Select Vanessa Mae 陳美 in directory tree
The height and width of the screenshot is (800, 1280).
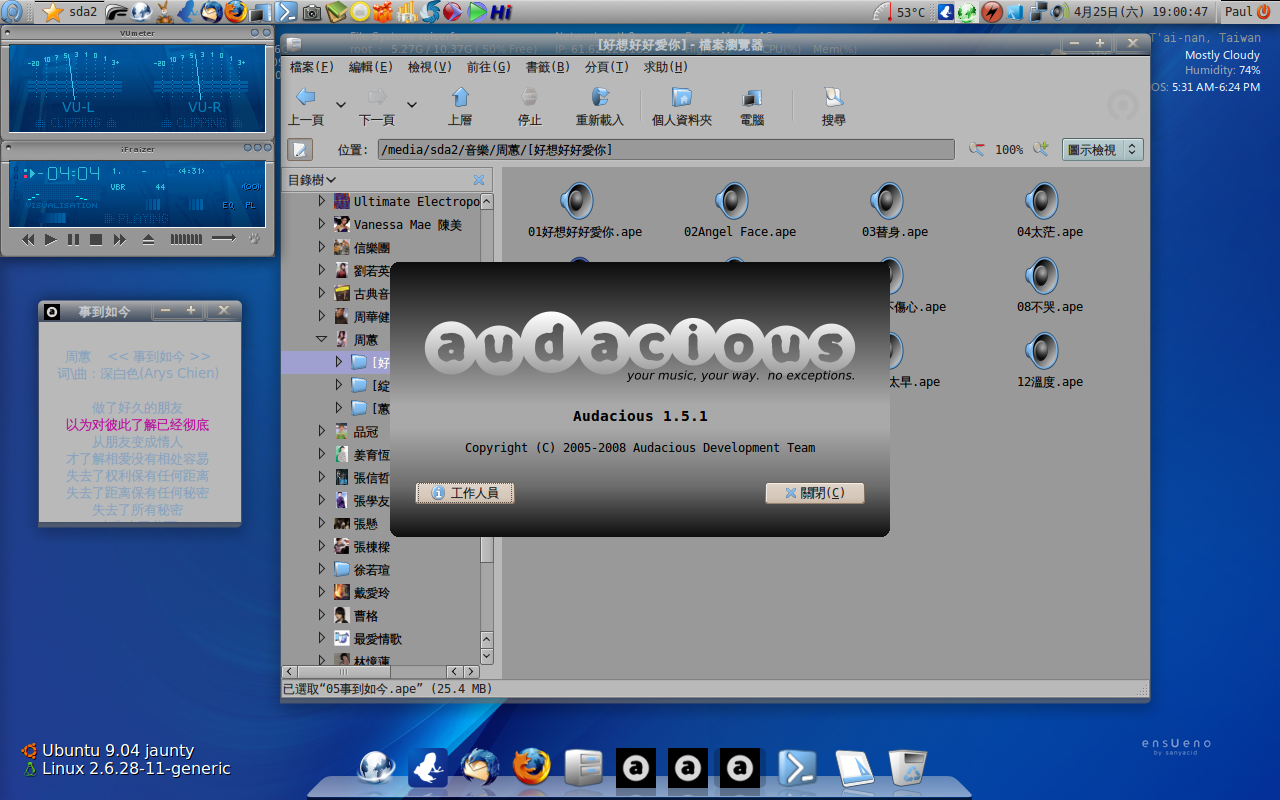407,225
